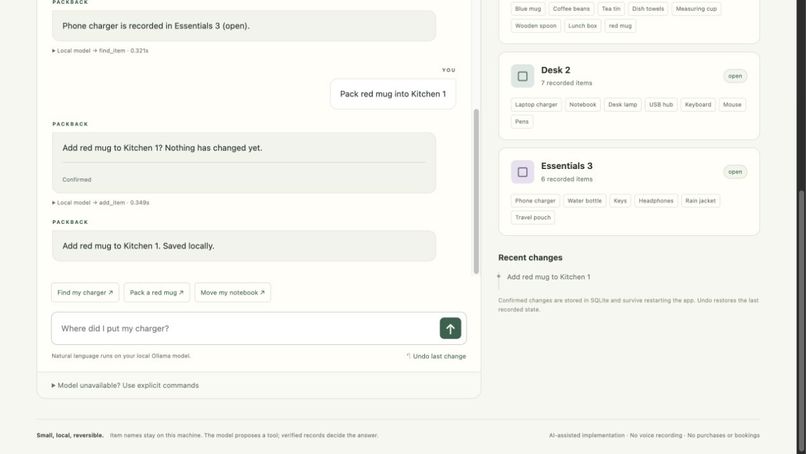This screenshot has width=806, height=454.
Task: Select the red mug item tag
Action: 620,26
